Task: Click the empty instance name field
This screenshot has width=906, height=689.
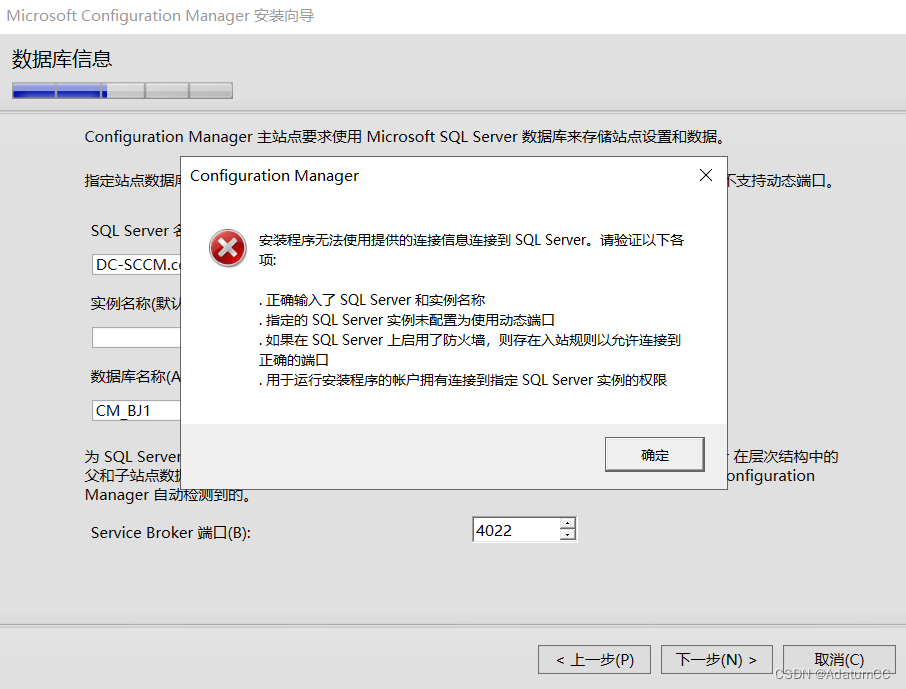Action: point(137,338)
